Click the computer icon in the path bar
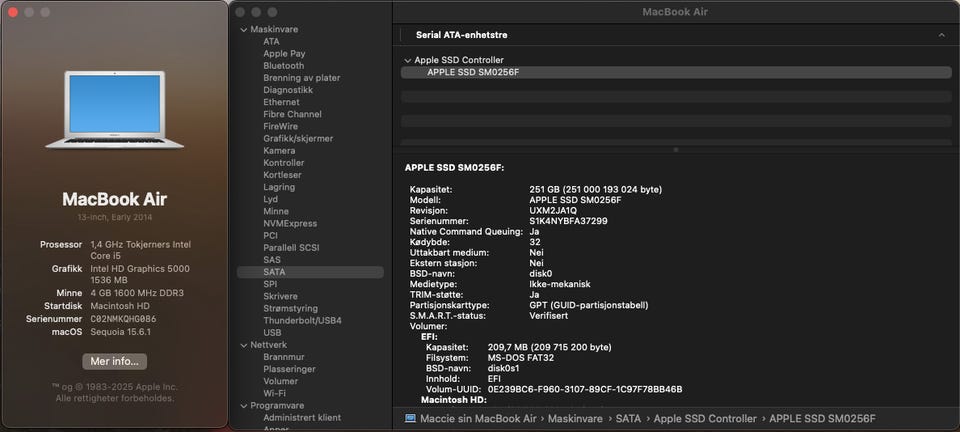 pyautogui.click(x=411, y=418)
